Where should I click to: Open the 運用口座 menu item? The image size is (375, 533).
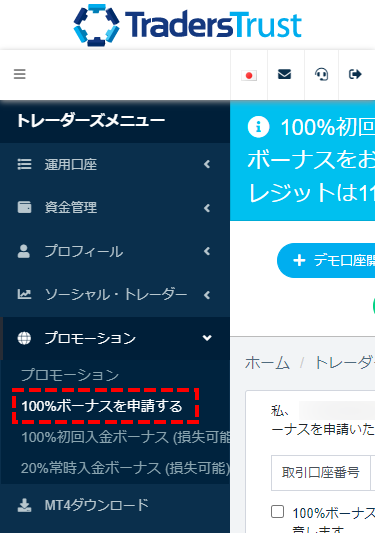pyautogui.click(x=115, y=165)
